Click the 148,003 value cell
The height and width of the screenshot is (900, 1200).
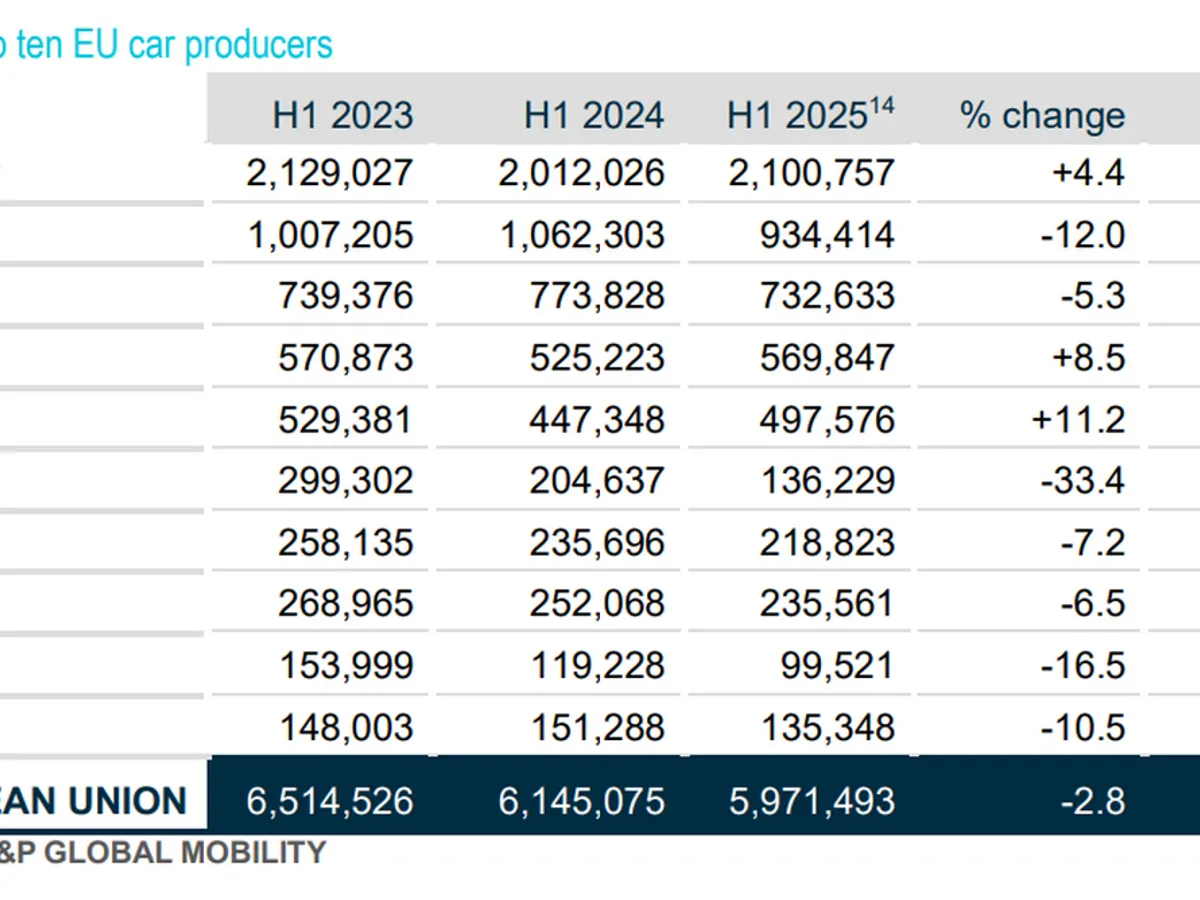pyautogui.click(x=345, y=727)
